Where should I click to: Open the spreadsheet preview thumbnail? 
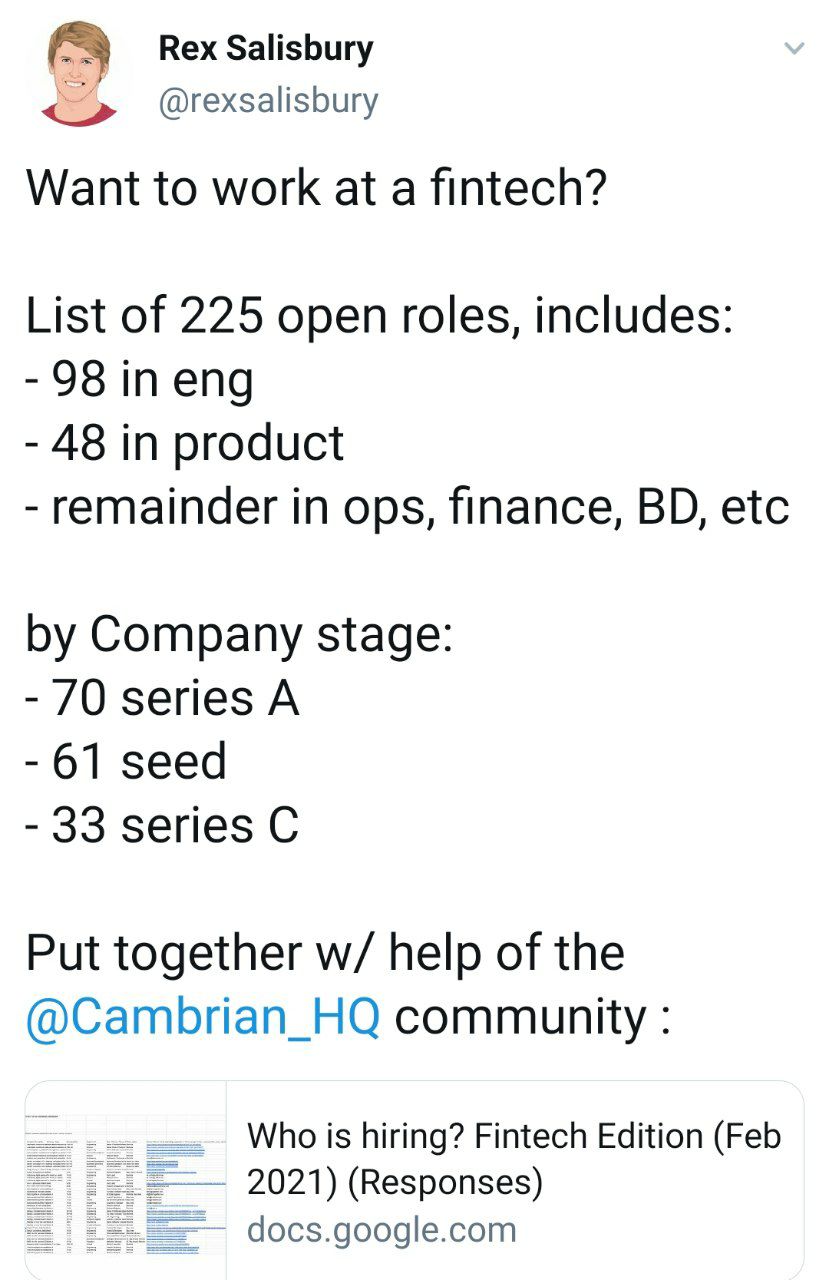(x=126, y=1180)
